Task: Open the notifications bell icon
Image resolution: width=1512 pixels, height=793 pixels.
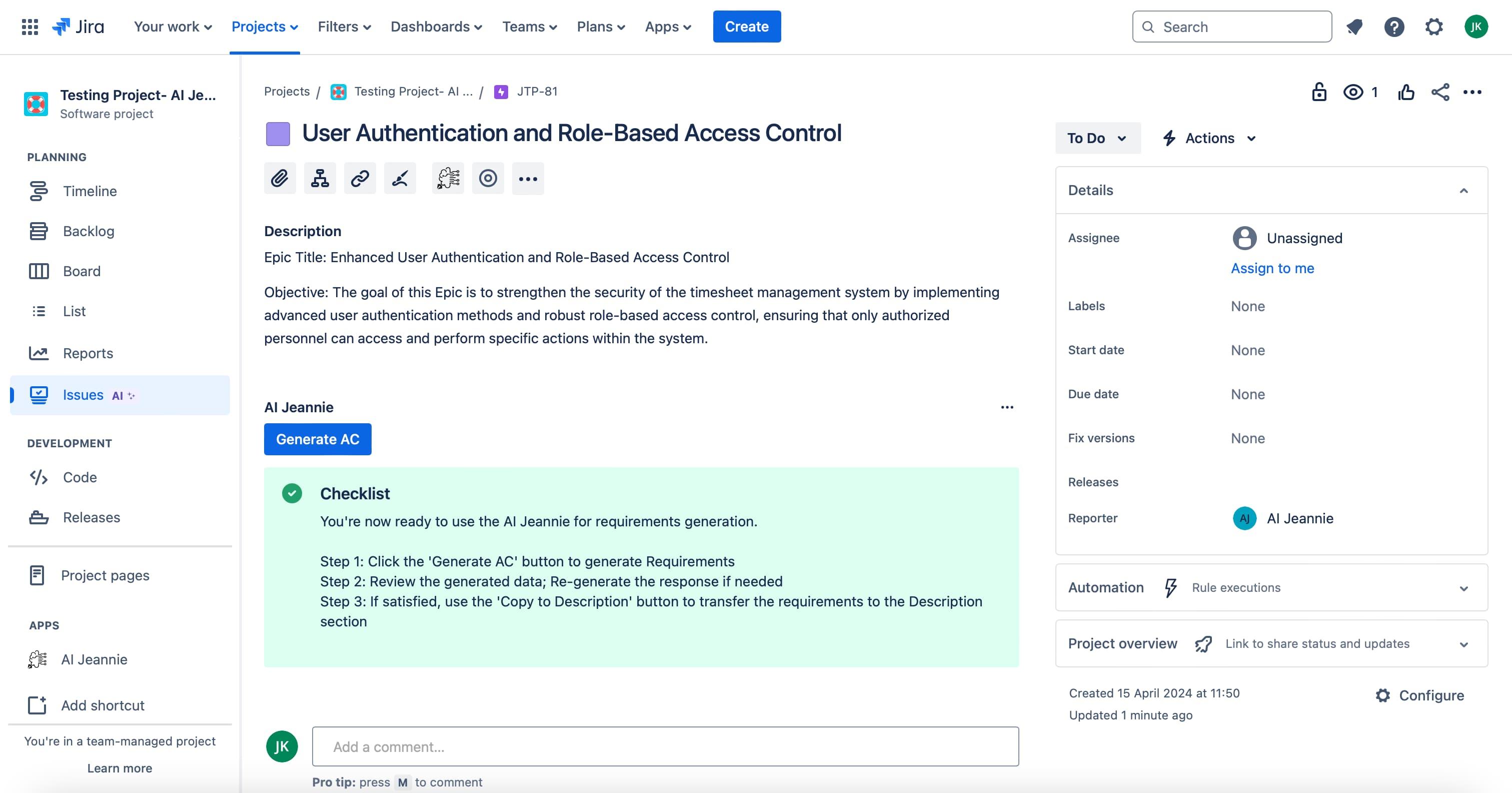Action: 1354,27
